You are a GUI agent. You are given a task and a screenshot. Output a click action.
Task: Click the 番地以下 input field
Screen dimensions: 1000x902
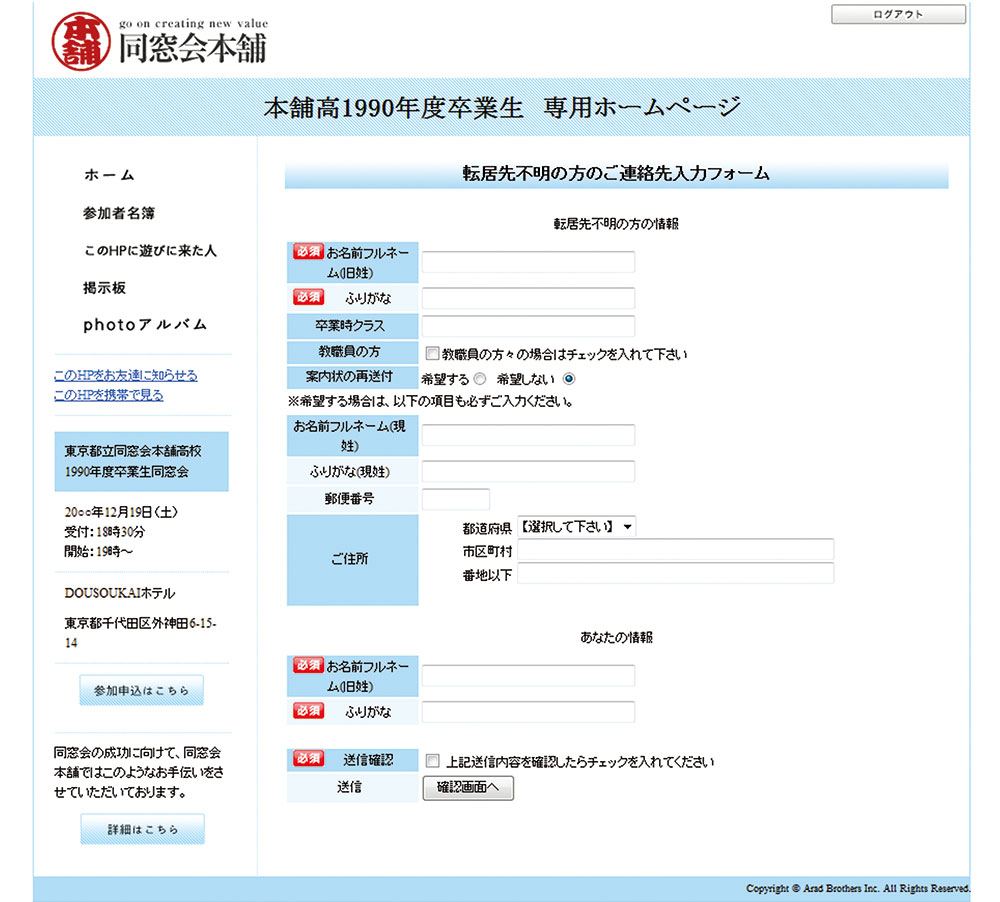point(675,573)
